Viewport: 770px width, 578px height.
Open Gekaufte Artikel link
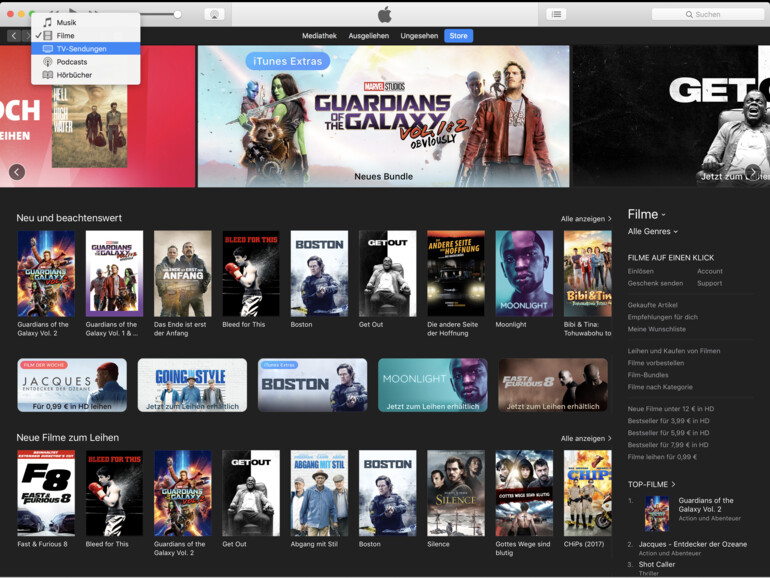[x=653, y=305]
